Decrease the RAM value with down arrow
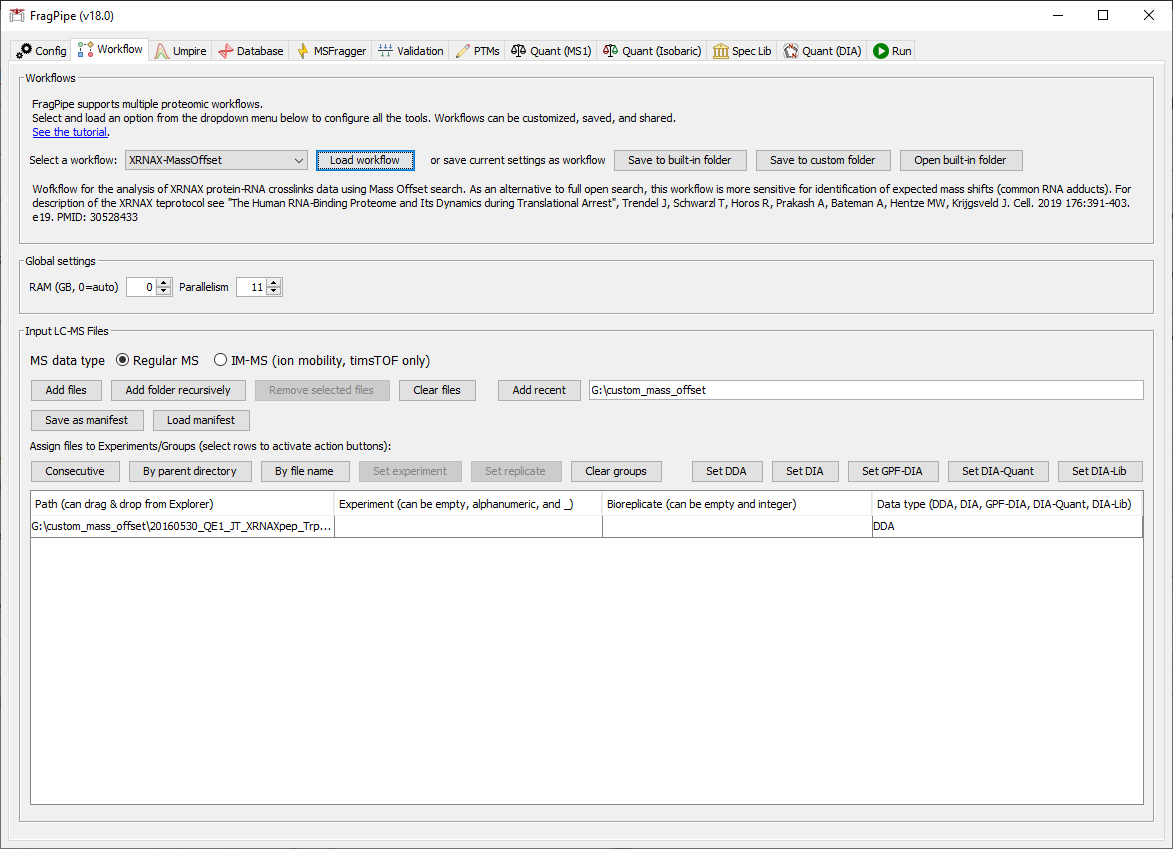 [x=164, y=291]
